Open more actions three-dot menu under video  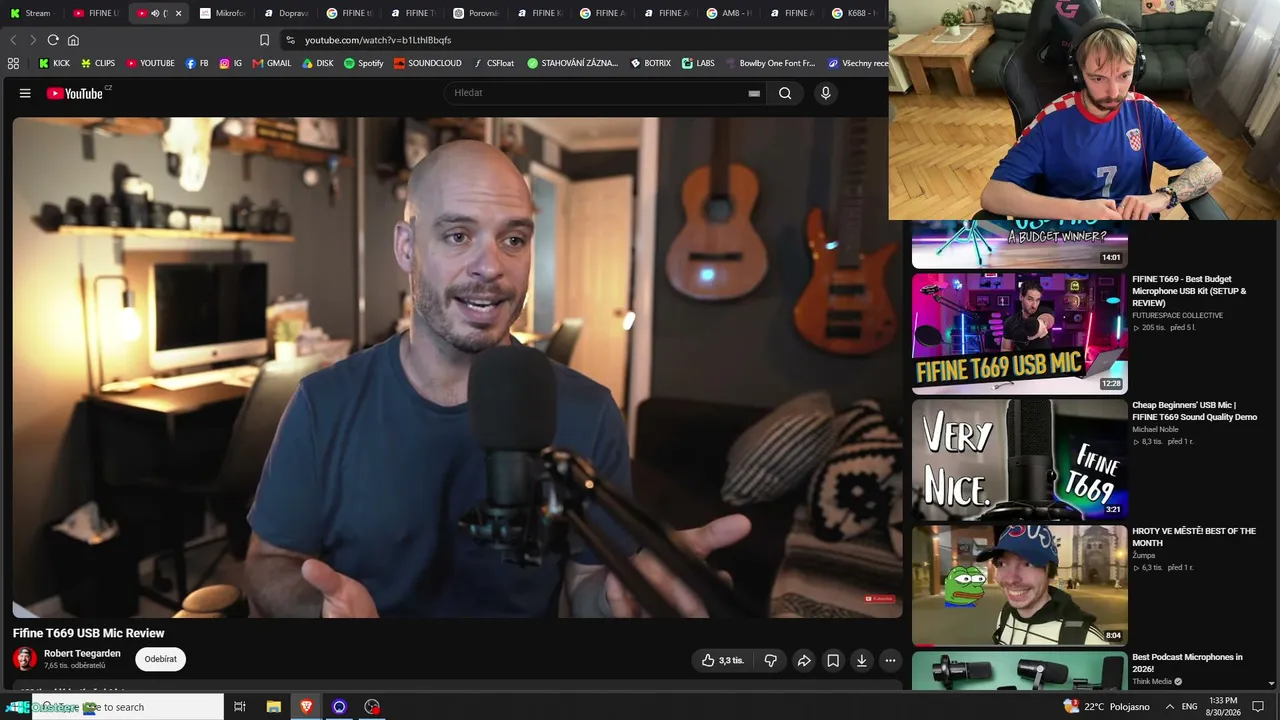point(890,660)
